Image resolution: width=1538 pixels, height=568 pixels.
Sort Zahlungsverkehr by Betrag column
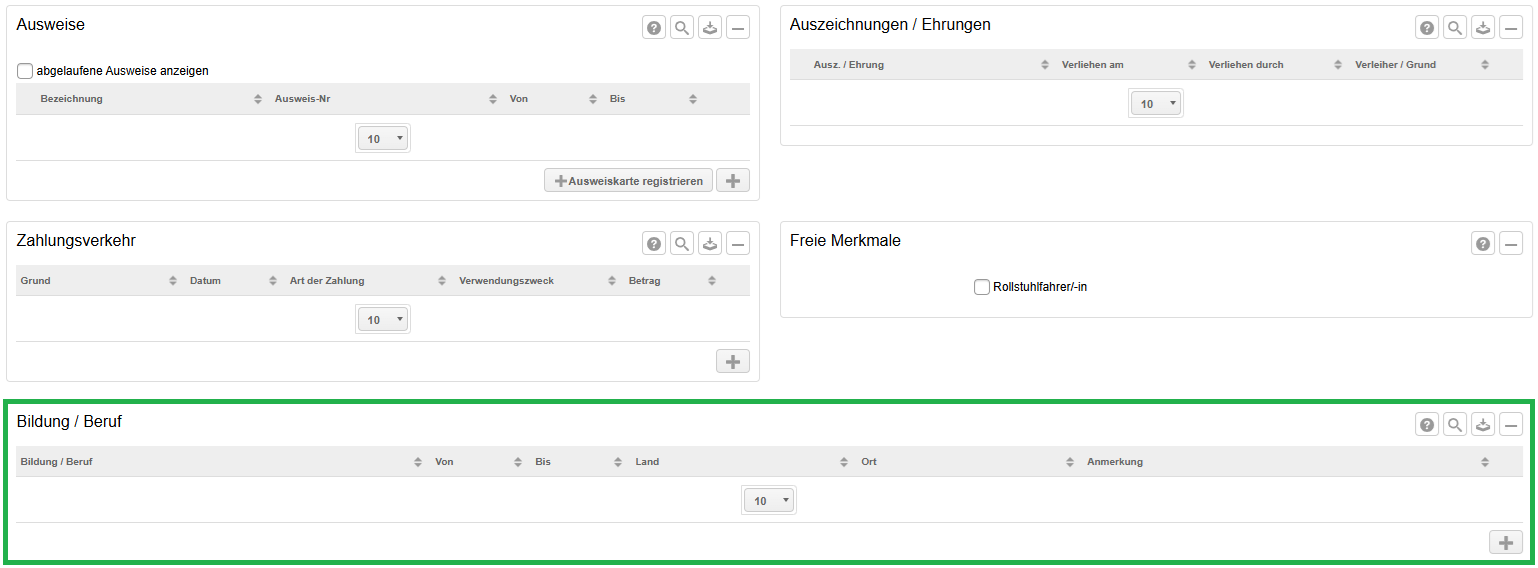(645, 281)
